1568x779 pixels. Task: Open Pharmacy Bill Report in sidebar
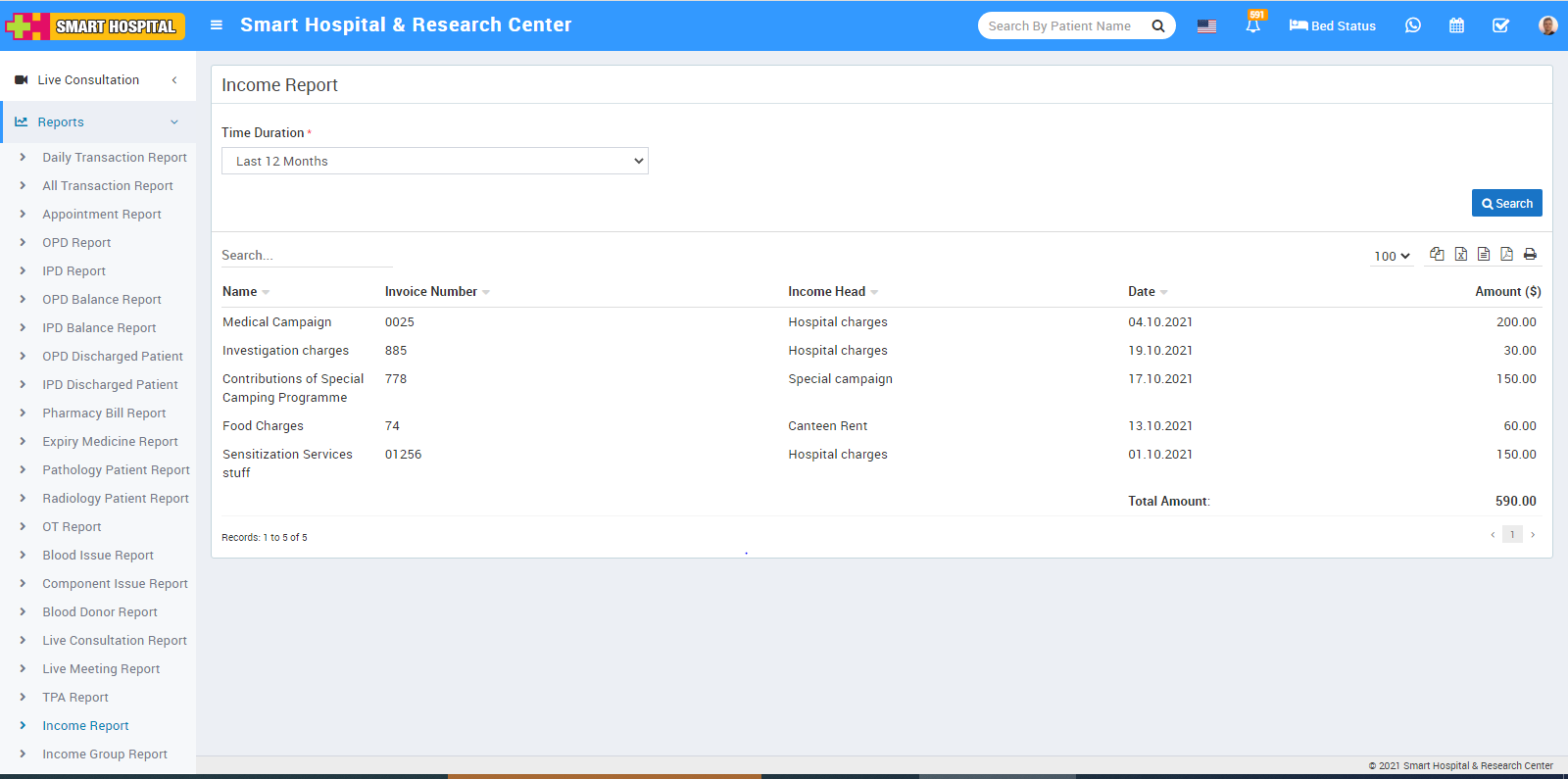(x=104, y=414)
